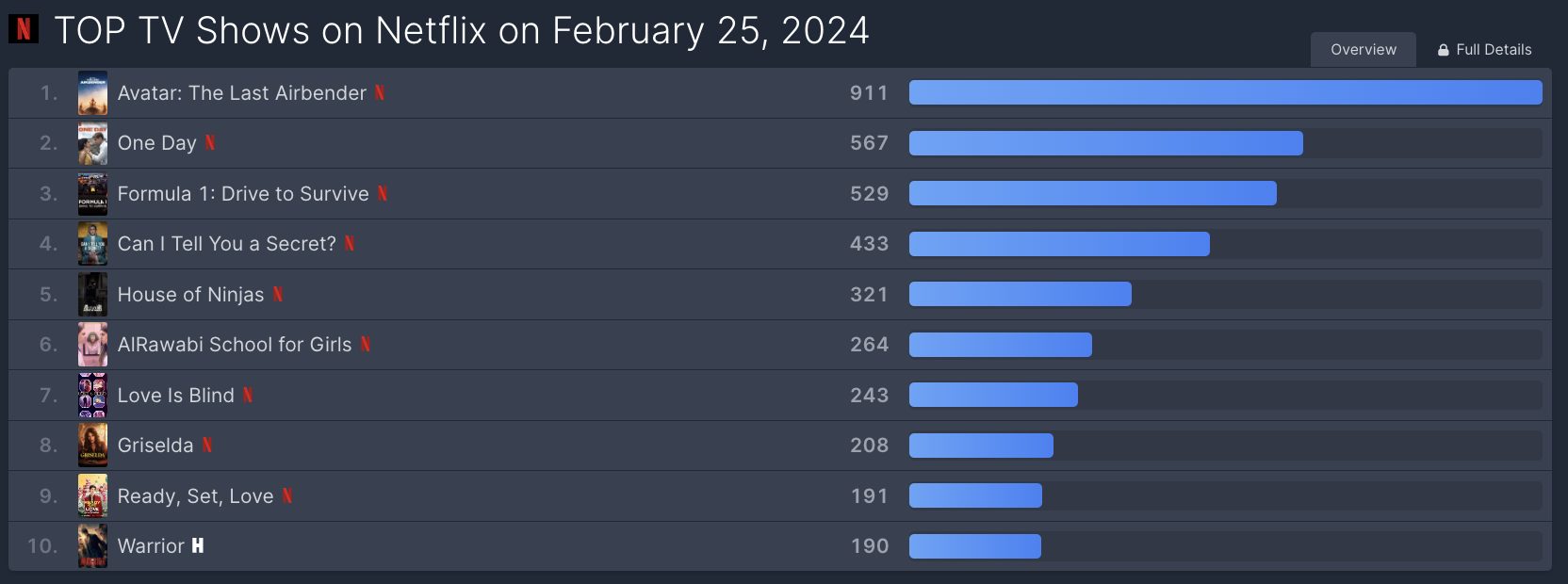
Task: Open the Love Is Blind title link
Action: 176,395
